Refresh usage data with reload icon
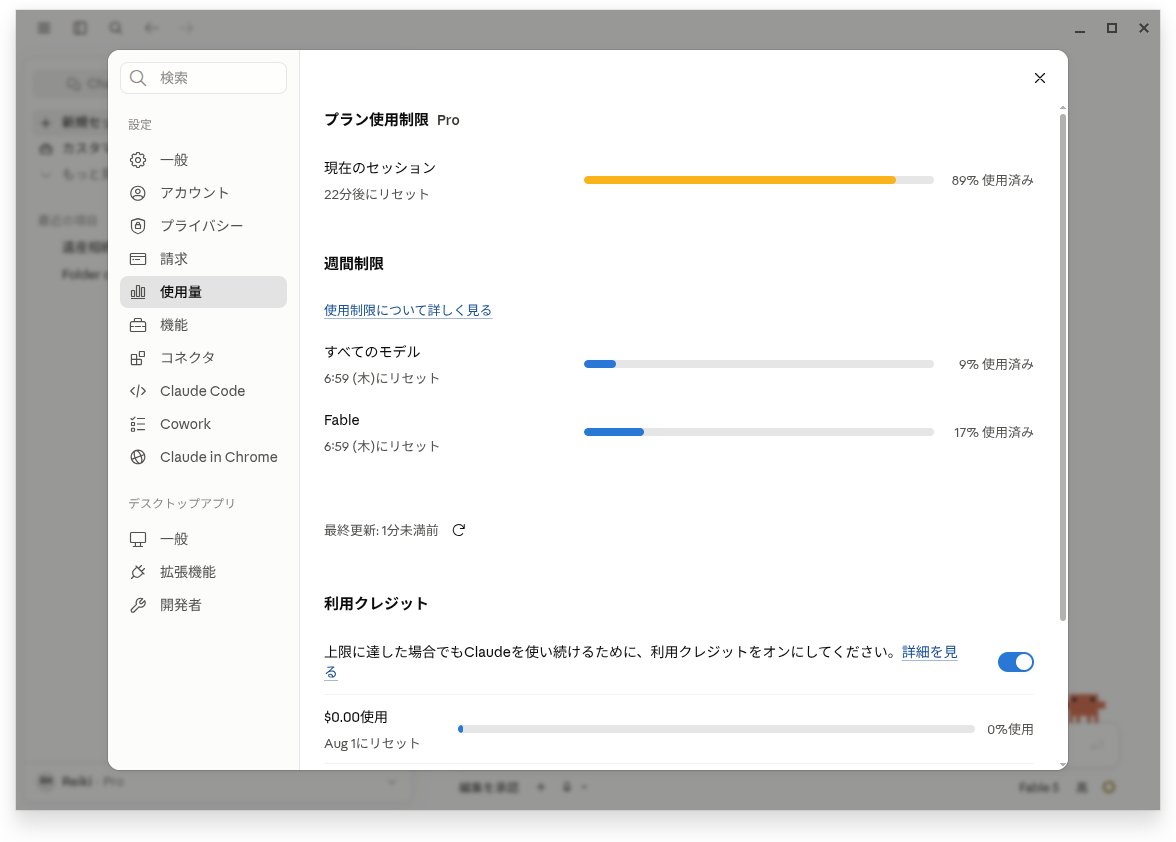Viewport: 1176px width, 842px height. 459,530
